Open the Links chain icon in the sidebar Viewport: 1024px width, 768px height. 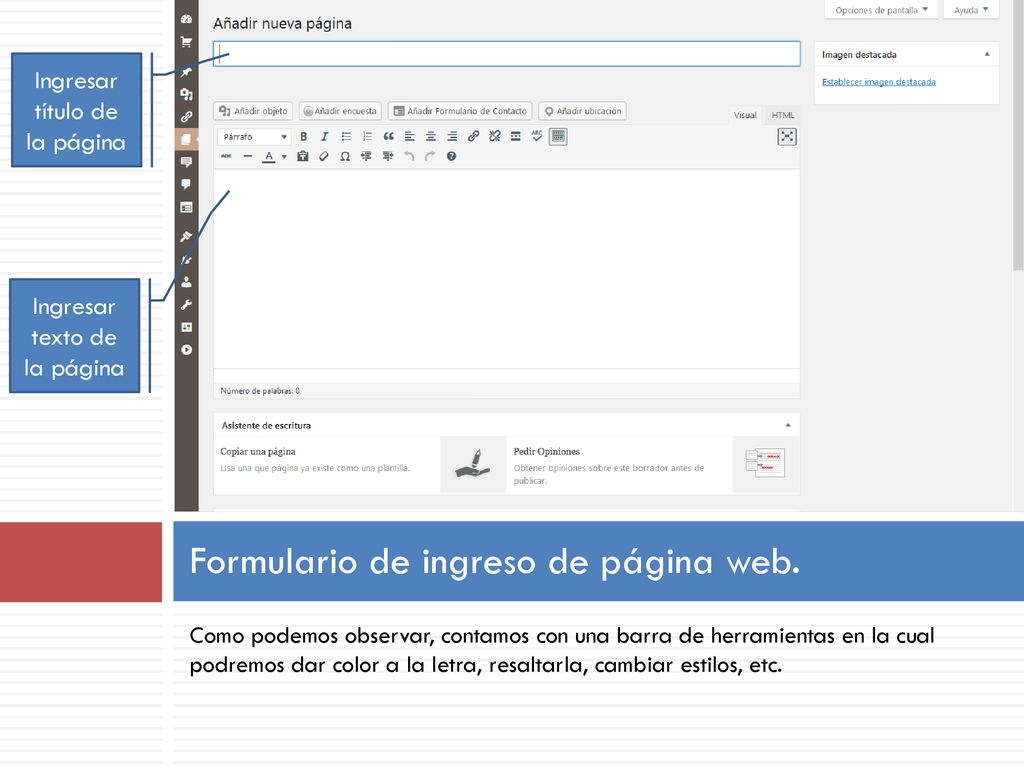pos(186,117)
